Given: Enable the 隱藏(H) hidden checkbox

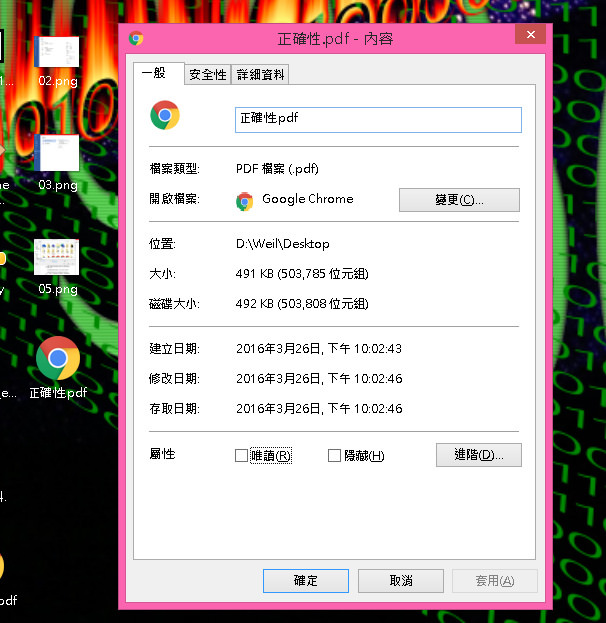Looking at the screenshot, I should click(x=334, y=455).
